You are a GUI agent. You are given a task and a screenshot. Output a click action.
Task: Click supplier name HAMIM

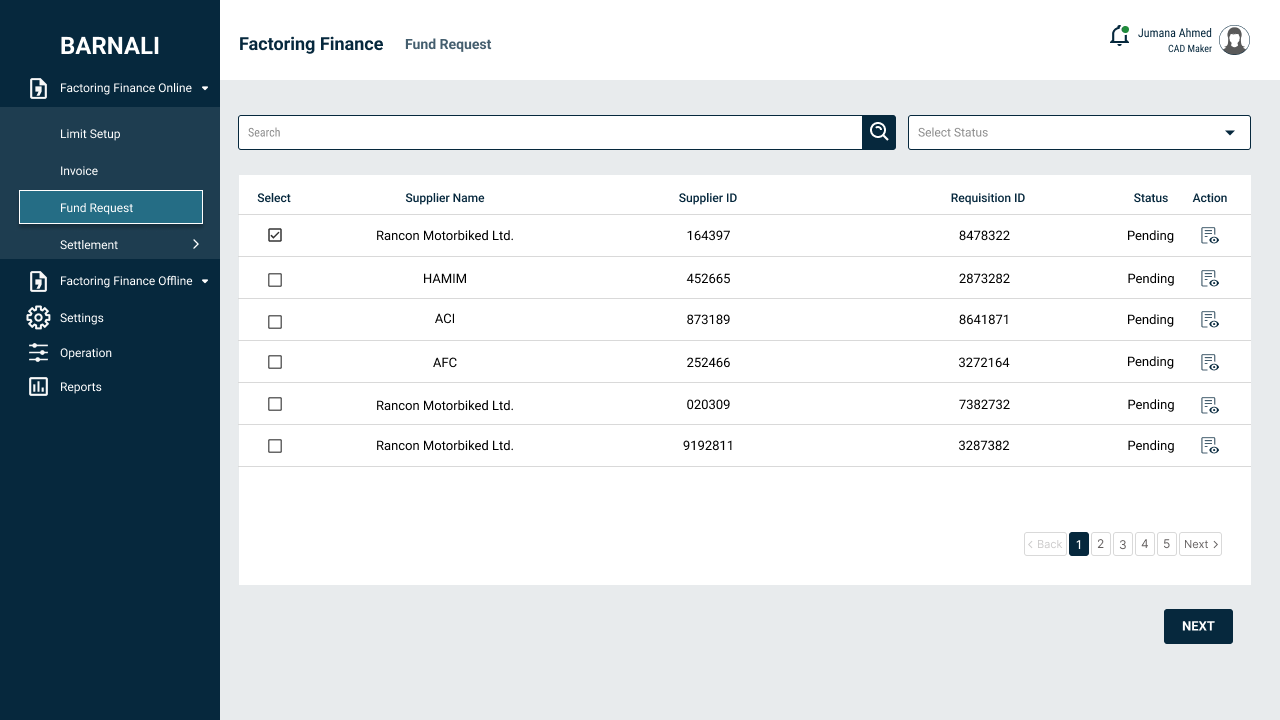[x=445, y=279]
